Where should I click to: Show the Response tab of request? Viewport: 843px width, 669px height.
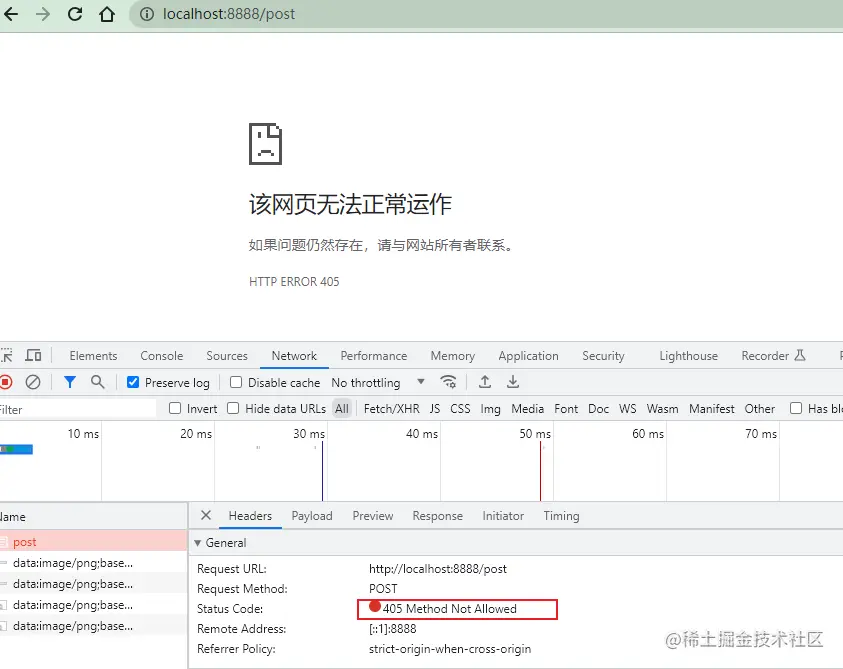click(438, 516)
